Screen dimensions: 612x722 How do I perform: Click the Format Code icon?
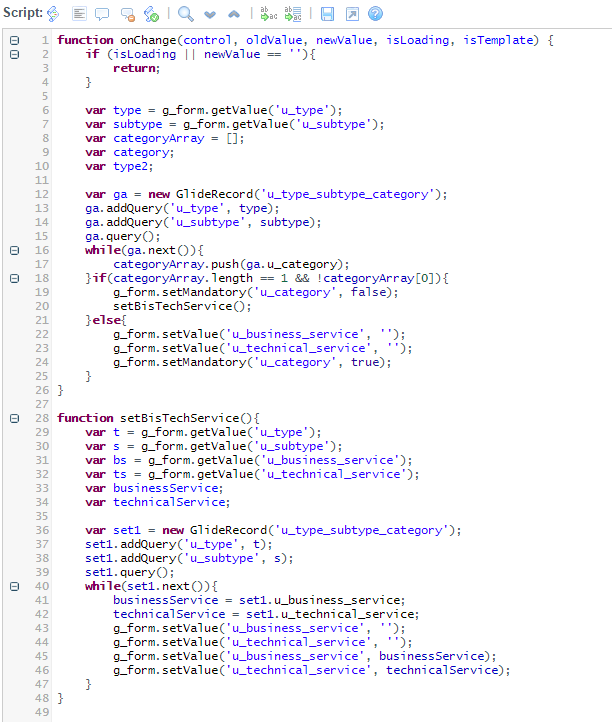coord(79,14)
